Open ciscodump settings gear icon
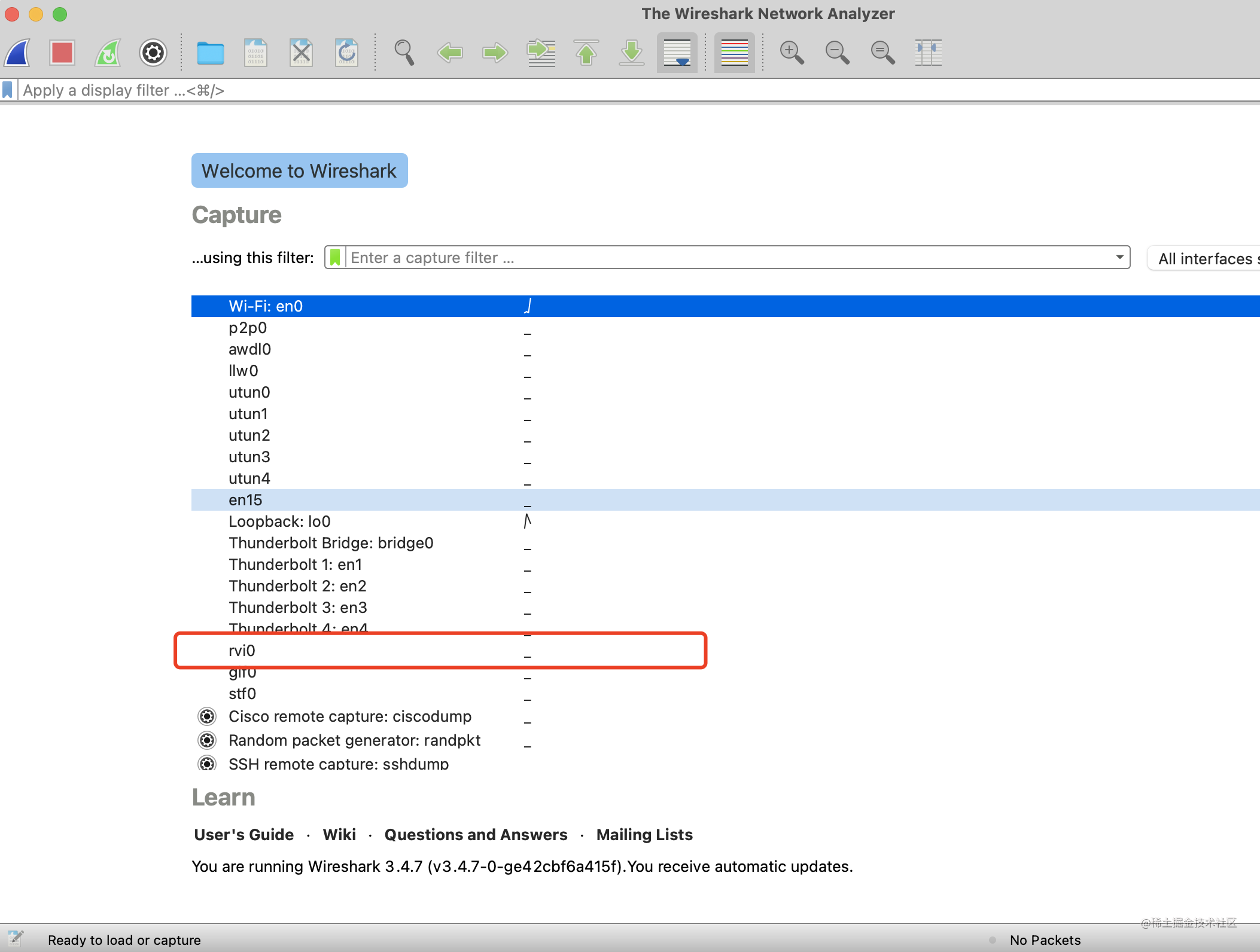1260x952 pixels. [207, 716]
